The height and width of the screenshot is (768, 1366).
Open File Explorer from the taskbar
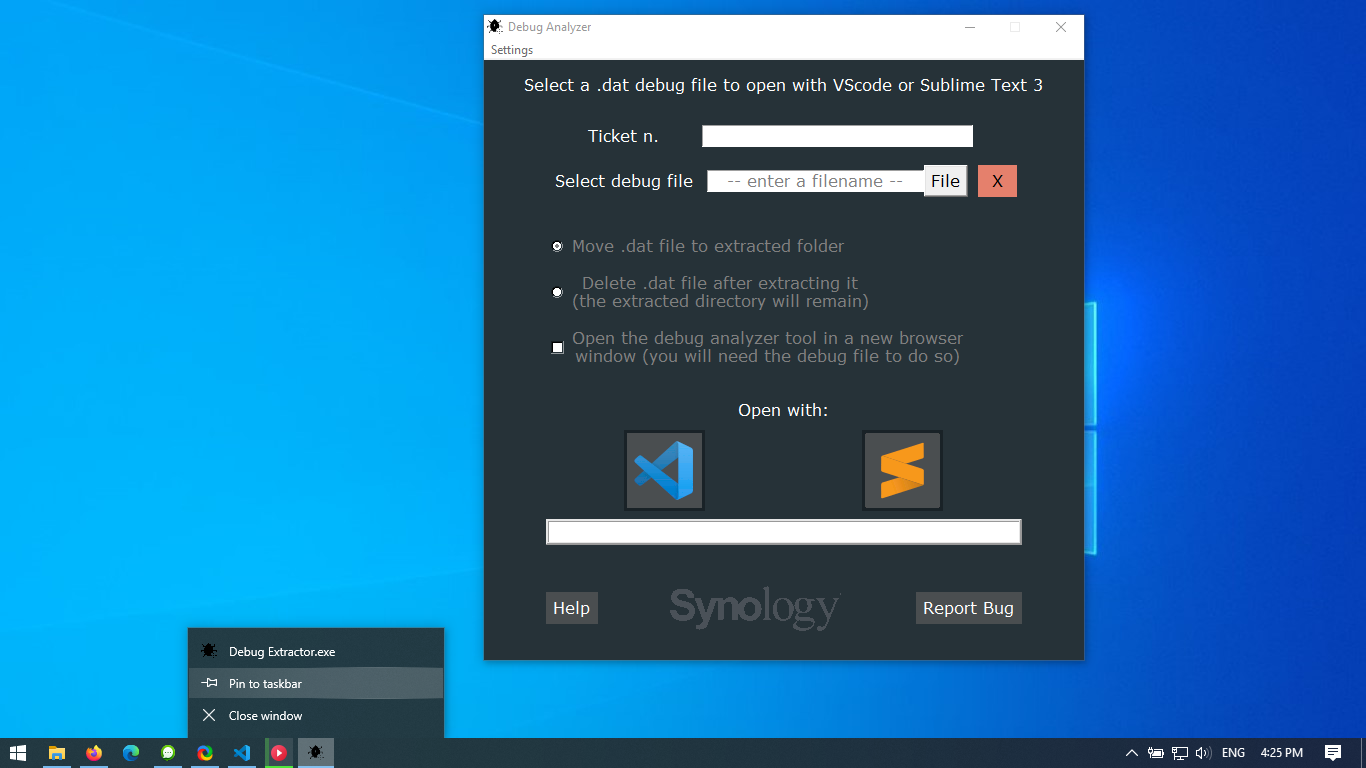click(57, 753)
